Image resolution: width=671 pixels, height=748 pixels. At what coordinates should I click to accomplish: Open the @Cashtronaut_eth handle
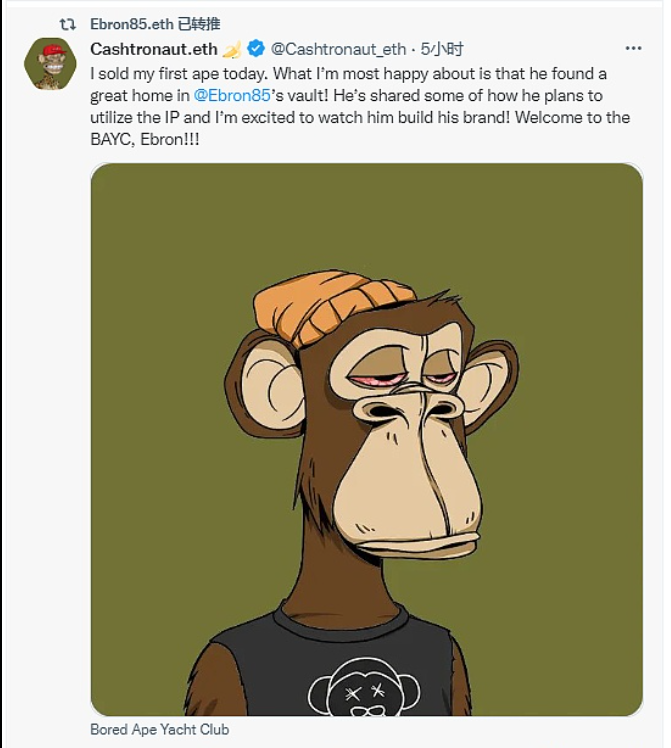pos(338,49)
